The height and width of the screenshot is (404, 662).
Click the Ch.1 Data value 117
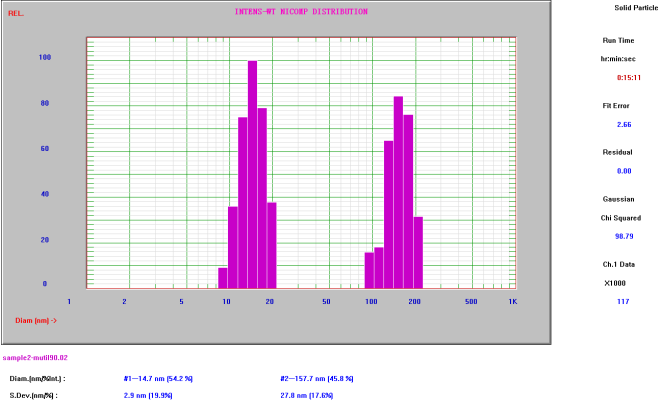pyautogui.click(x=623, y=301)
